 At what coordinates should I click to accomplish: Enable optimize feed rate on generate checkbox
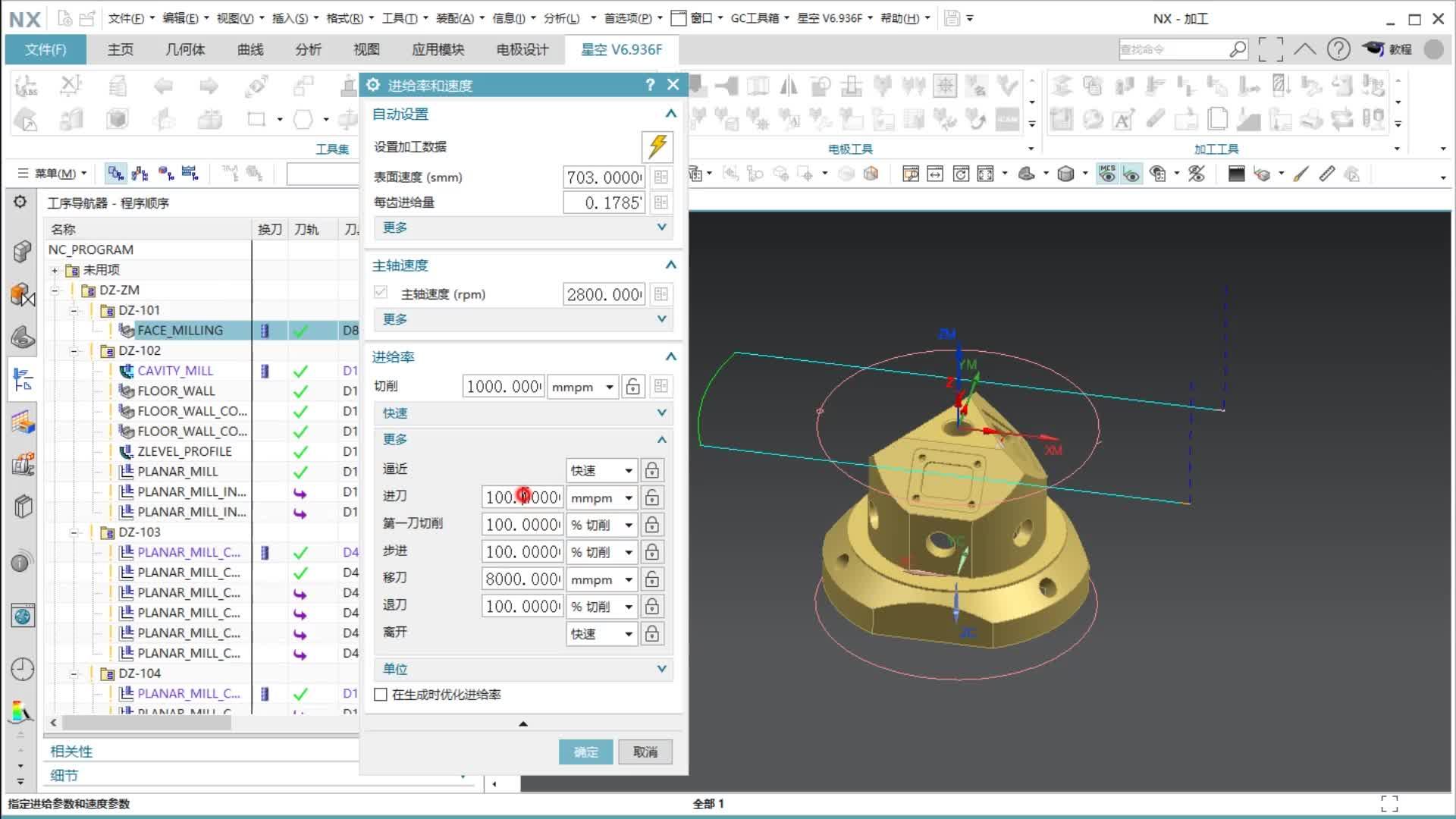coord(381,695)
